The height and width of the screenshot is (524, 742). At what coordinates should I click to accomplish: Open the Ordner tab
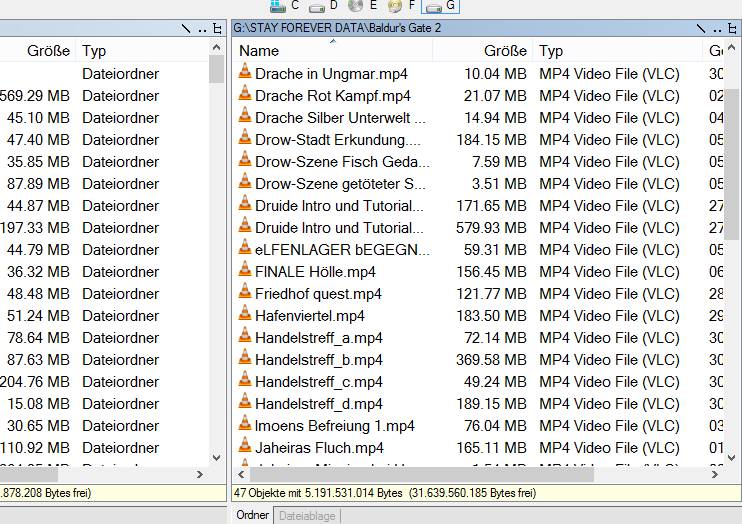[252, 515]
